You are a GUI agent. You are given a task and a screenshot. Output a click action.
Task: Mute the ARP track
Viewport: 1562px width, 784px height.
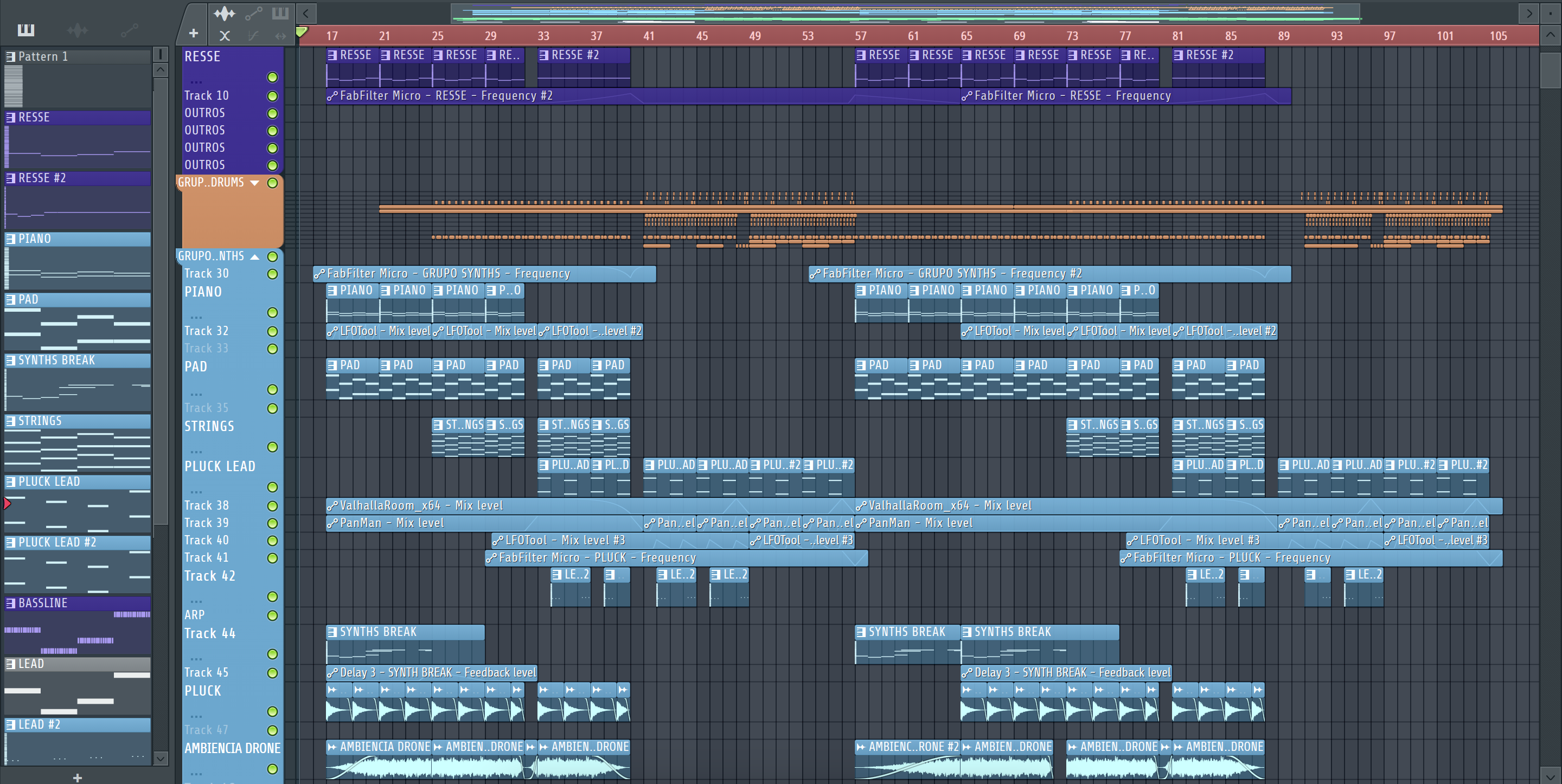point(272,615)
